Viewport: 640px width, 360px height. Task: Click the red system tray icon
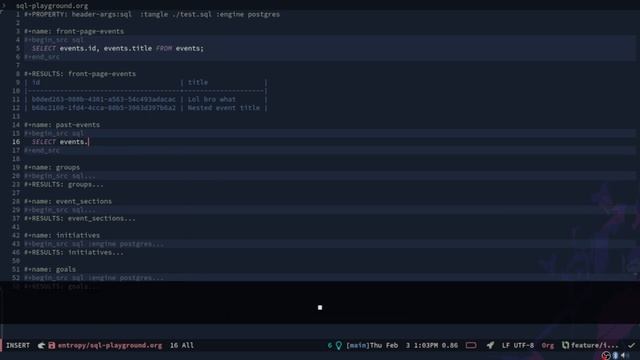606,356
